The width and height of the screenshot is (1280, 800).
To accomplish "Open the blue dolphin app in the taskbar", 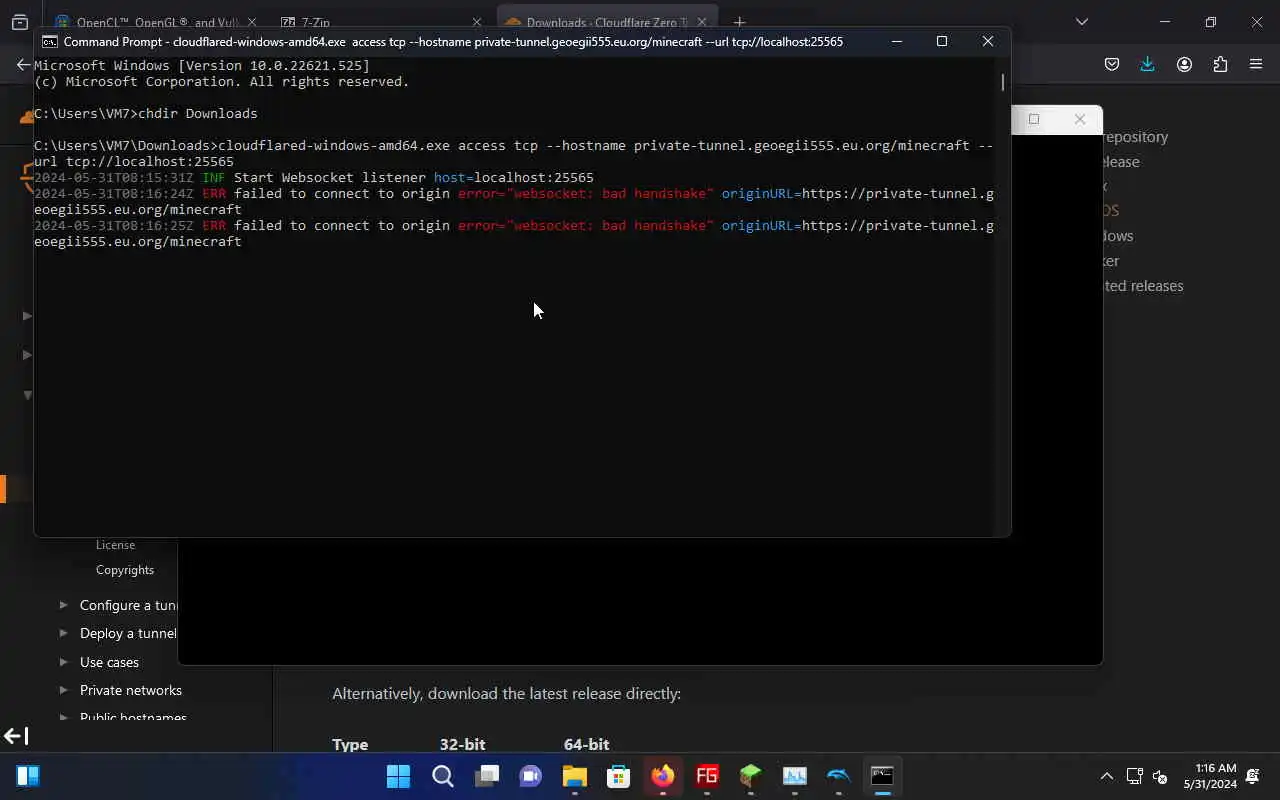I will point(838,776).
